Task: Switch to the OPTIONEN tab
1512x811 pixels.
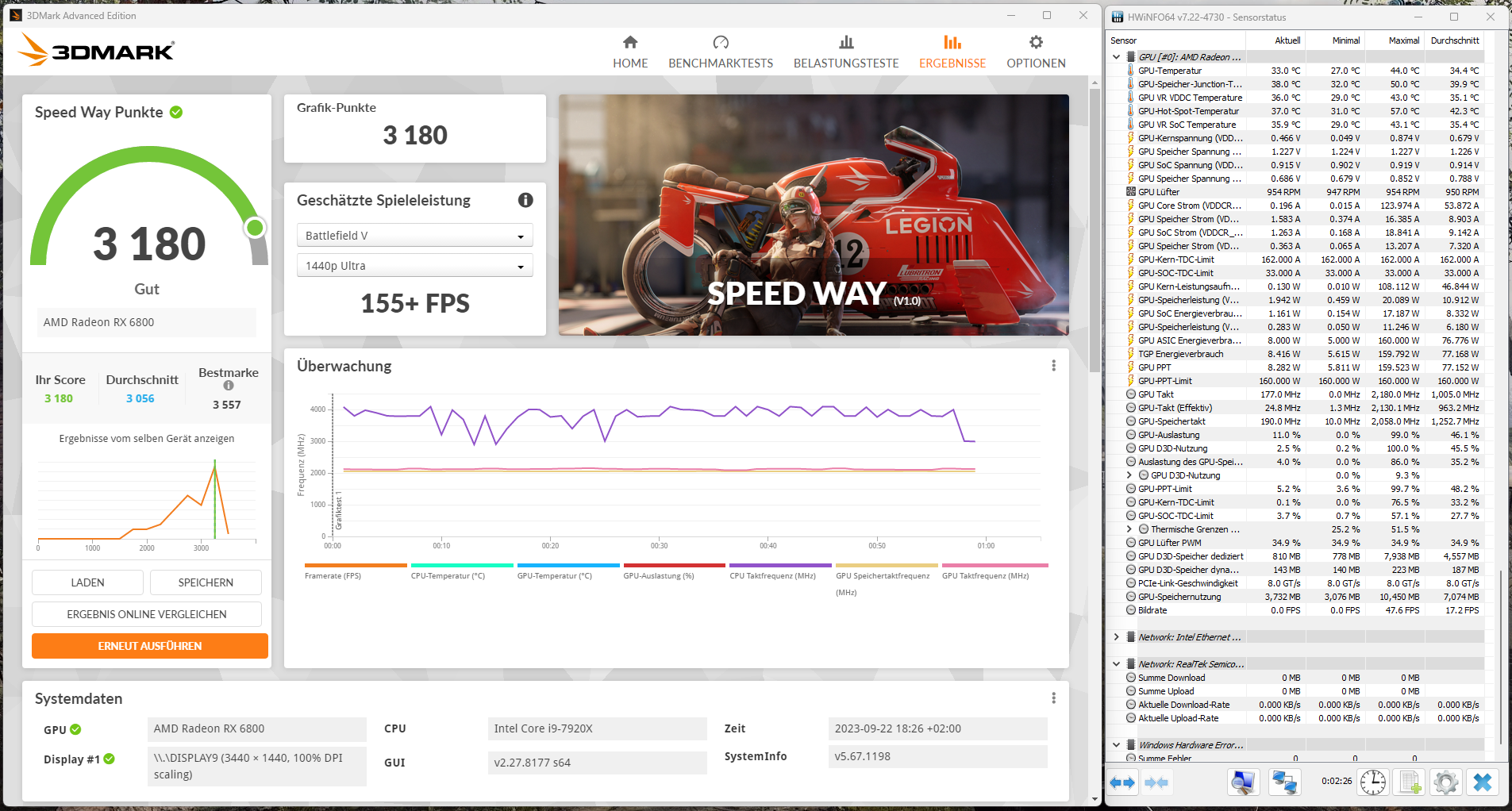Action: [x=1036, y=52]
